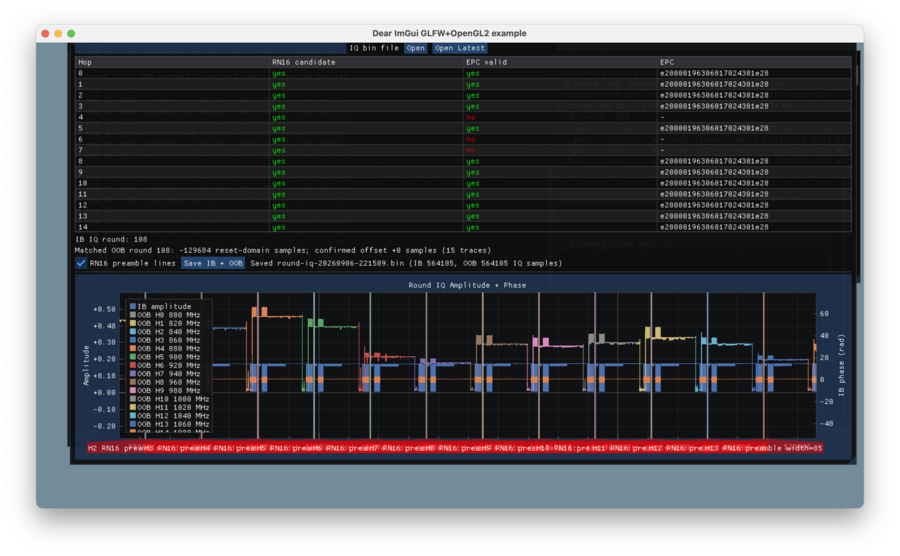Uncheck the RN16 preamble lines checkbox
The width and height of the screenshot is (900, 556).
(x=81, y=263)
